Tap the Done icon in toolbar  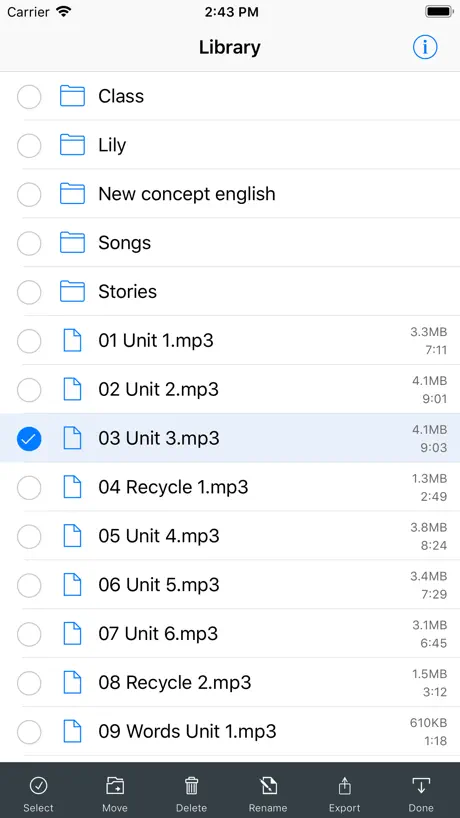coord(421,785)
